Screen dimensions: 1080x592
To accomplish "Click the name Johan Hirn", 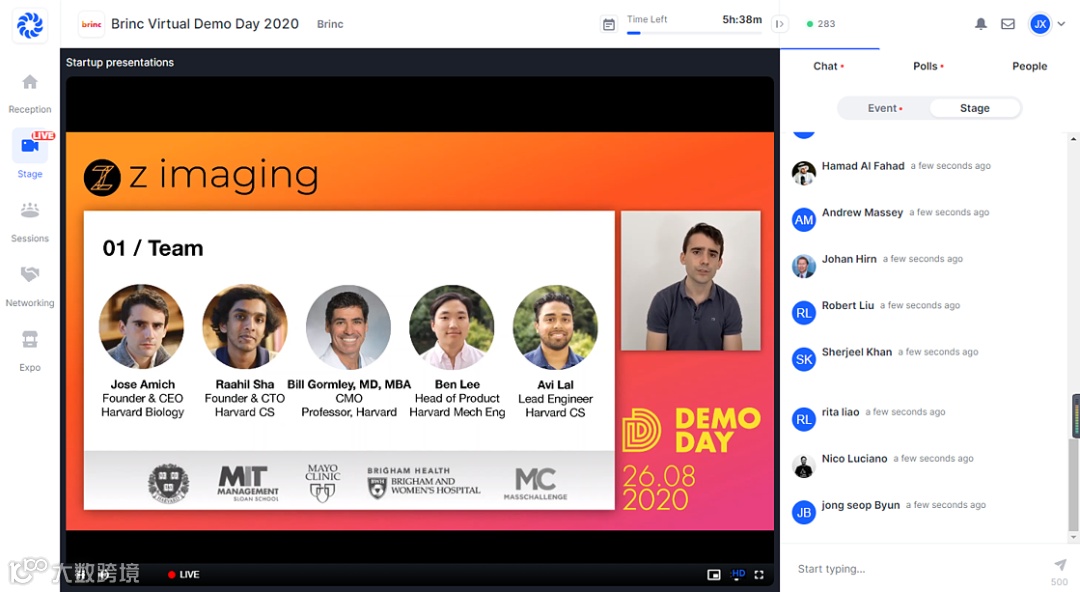I will click(x=849, y=259).
